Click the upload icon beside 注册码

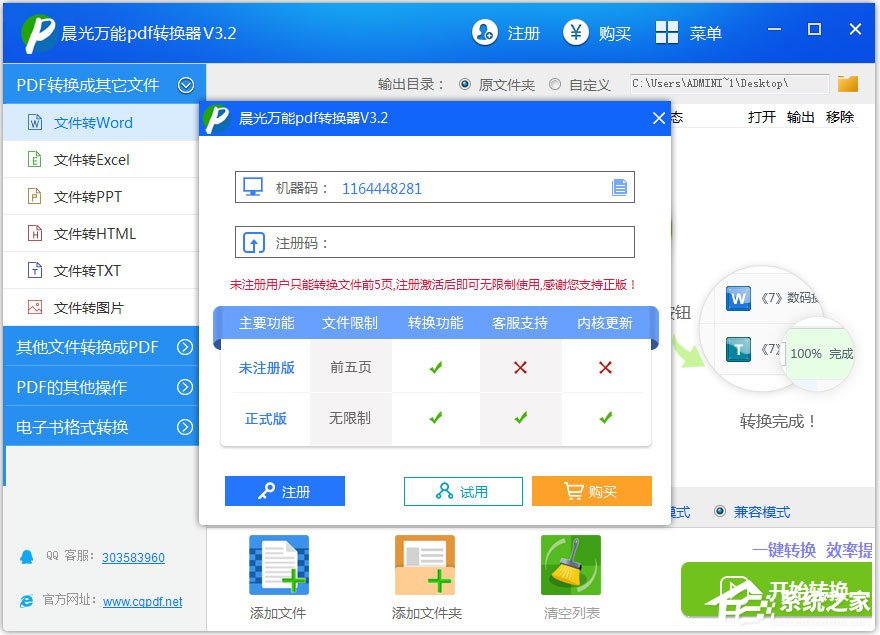click(x=254, y=243)
